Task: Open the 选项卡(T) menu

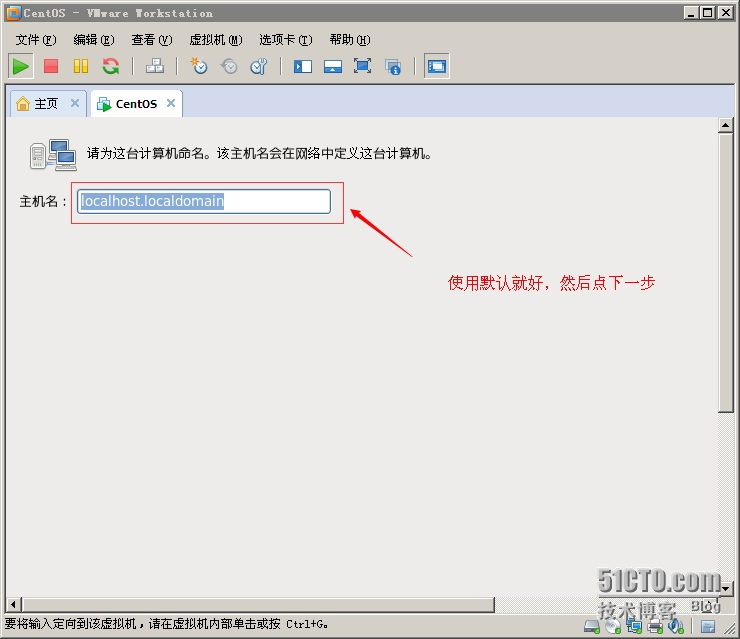Action: pos(286,40)
